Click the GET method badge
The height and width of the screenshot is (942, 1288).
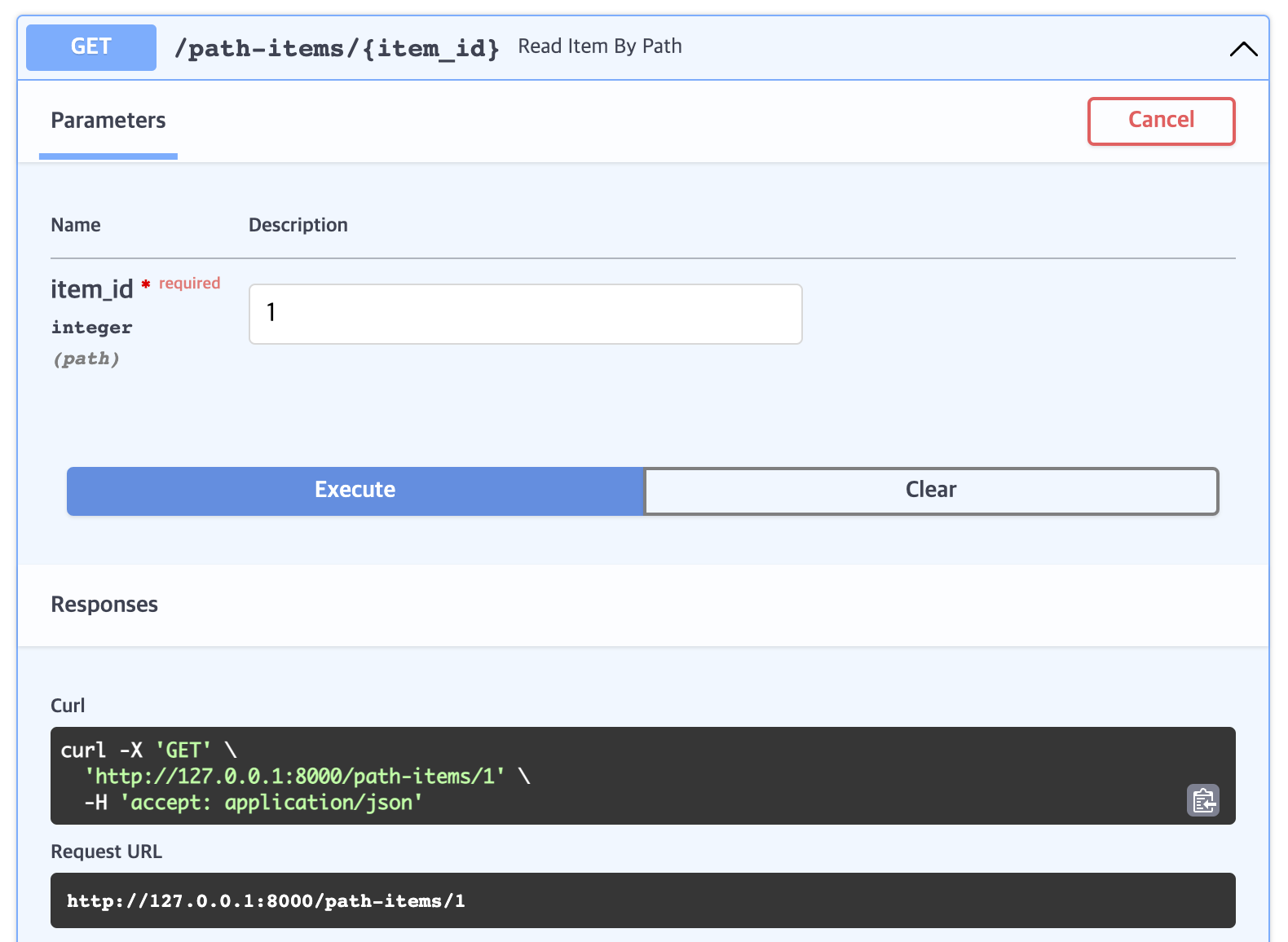pyautogui.click(x=91, y=47)
